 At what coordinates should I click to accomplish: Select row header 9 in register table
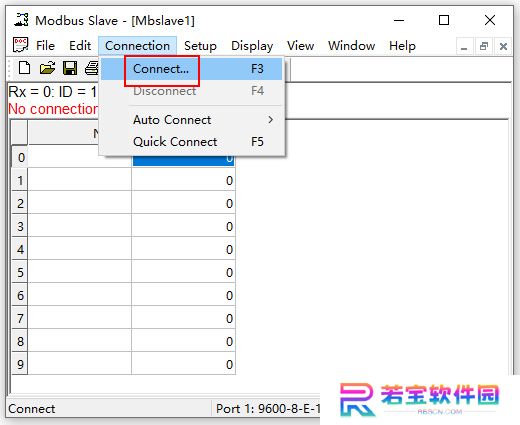pyautogui.click(x=20, y=364)
